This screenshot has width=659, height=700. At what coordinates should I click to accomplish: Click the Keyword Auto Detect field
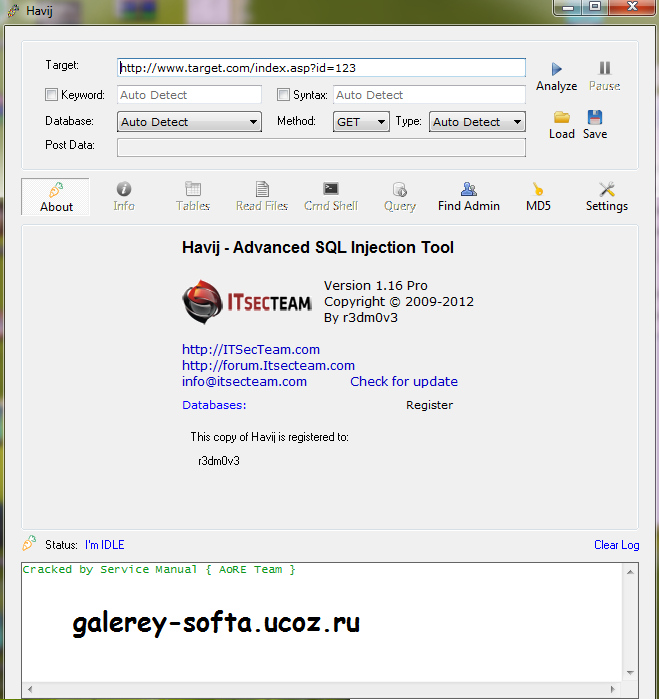(189, 95)
